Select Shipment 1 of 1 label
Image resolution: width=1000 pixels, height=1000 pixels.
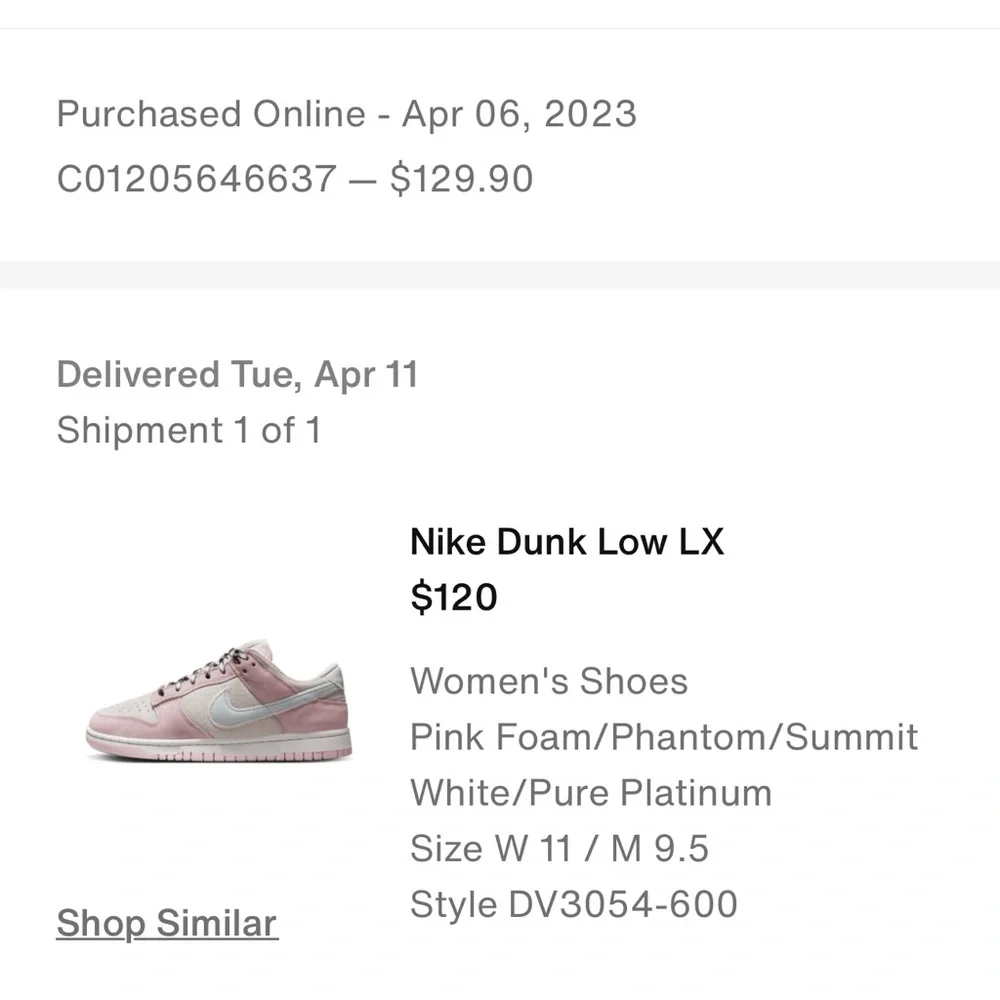click(x=190, y=431)
